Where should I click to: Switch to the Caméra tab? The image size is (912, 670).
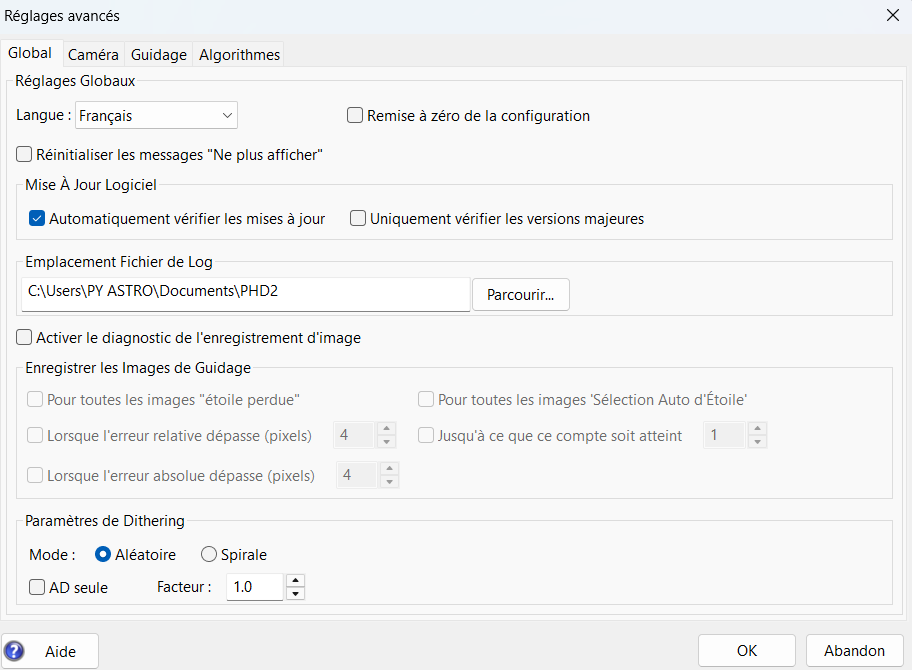click(93, 55)
